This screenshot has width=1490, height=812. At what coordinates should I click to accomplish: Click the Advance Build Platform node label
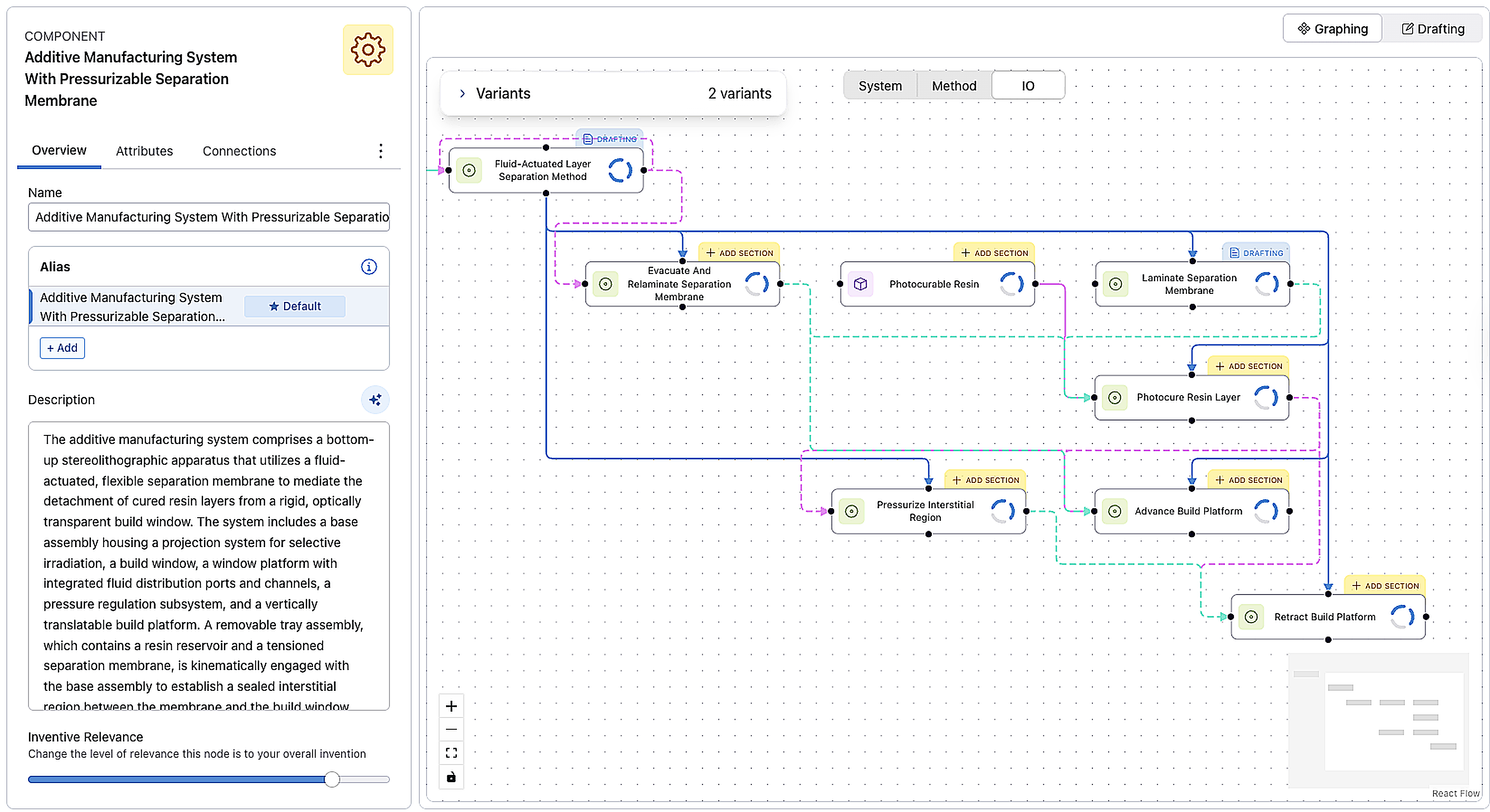1188,511
